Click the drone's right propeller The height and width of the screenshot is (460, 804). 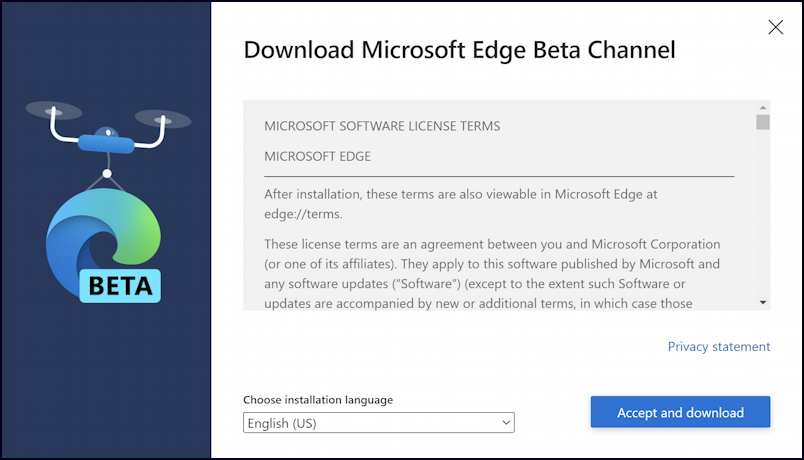tap(163, 119)
